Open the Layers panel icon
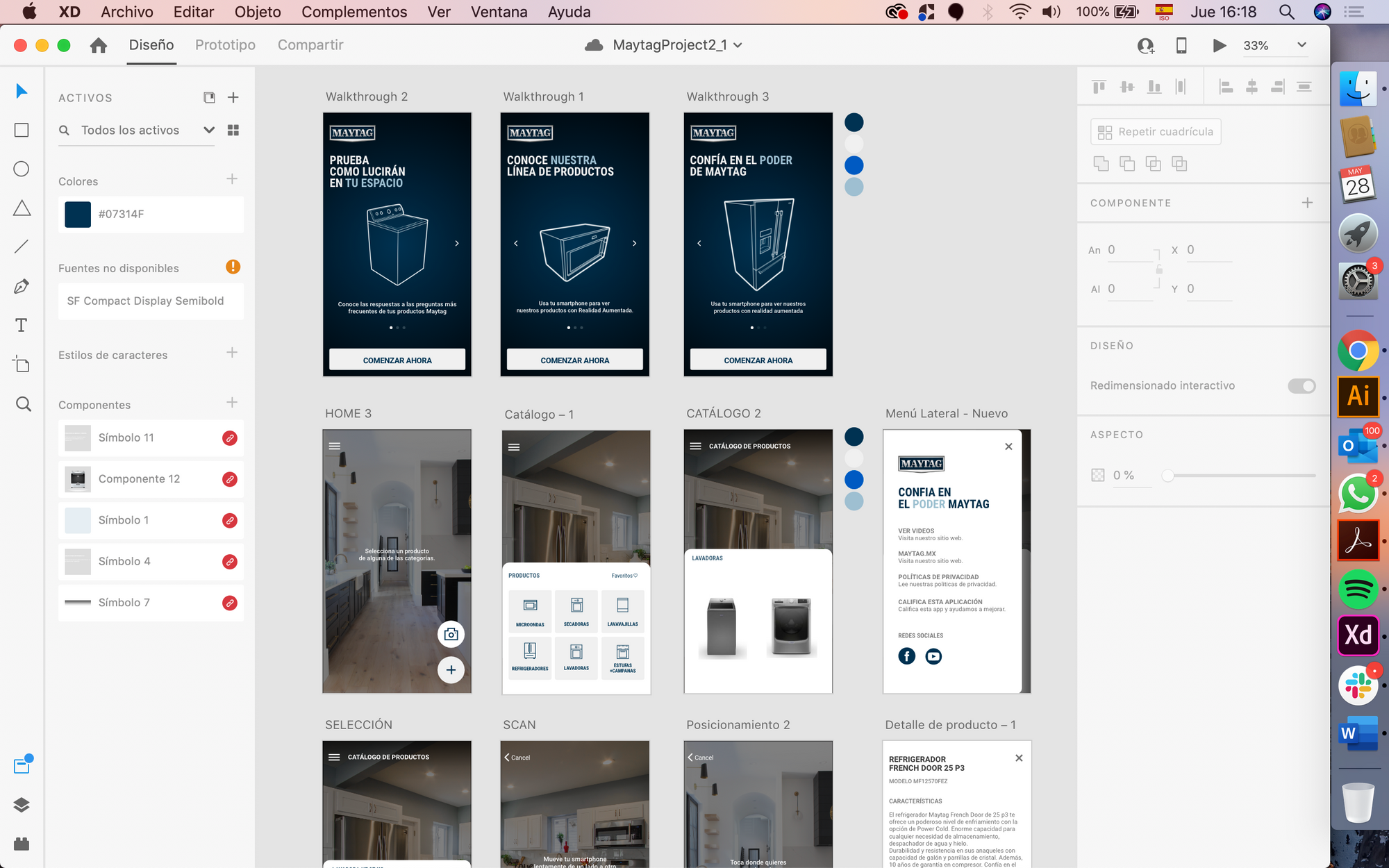The image size is (1389, 868). pos(22,805)
